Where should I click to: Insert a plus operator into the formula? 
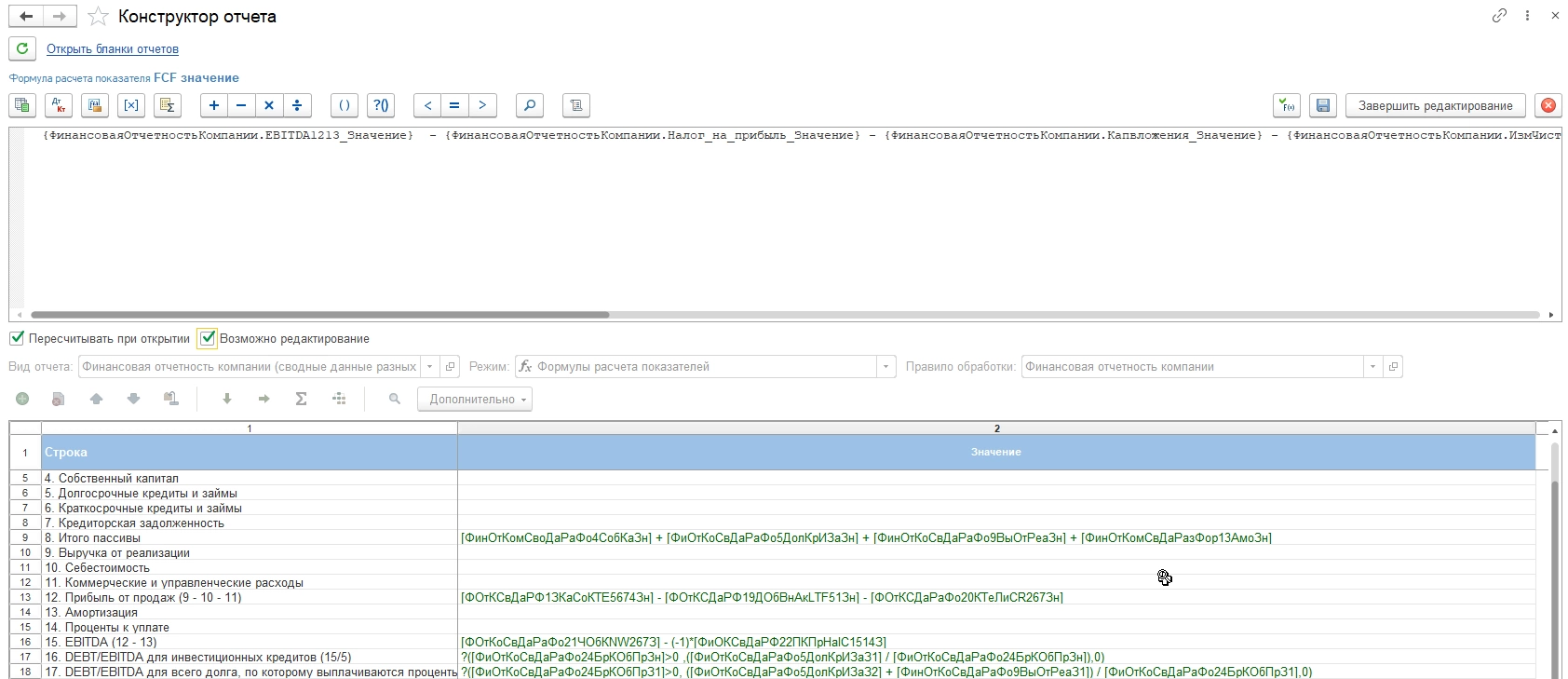pos(214,105)
